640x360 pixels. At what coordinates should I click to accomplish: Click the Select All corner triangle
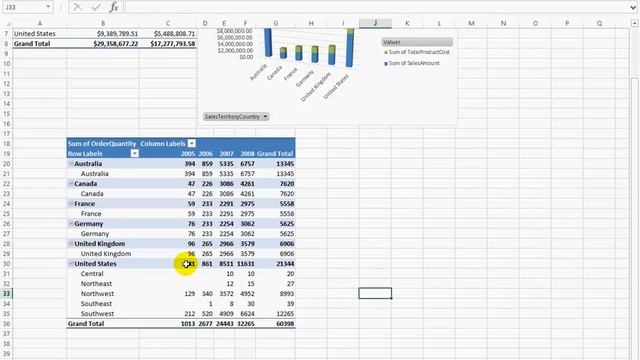(7, 23)
